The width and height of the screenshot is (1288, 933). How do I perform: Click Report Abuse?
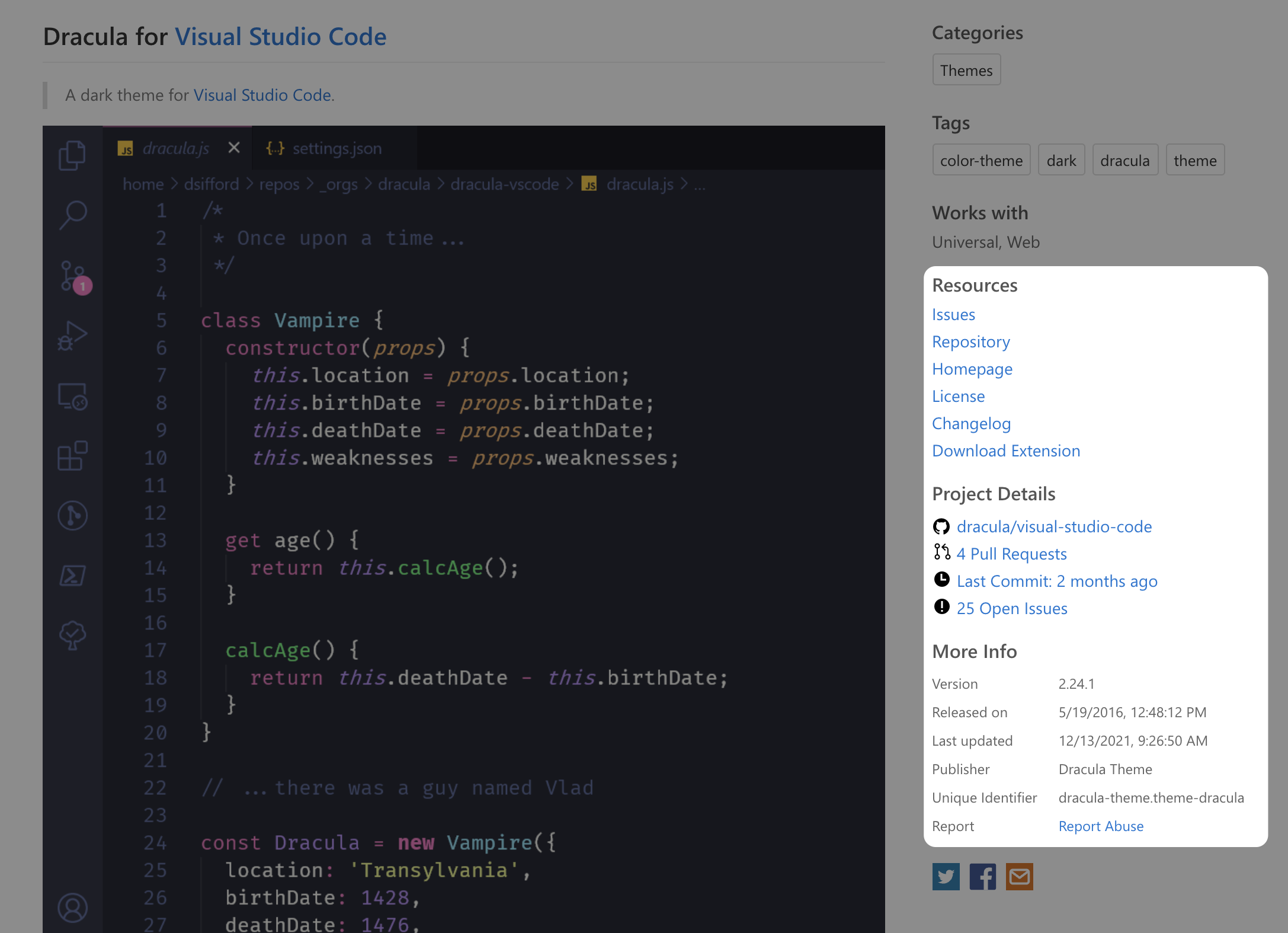point(1101,826)
